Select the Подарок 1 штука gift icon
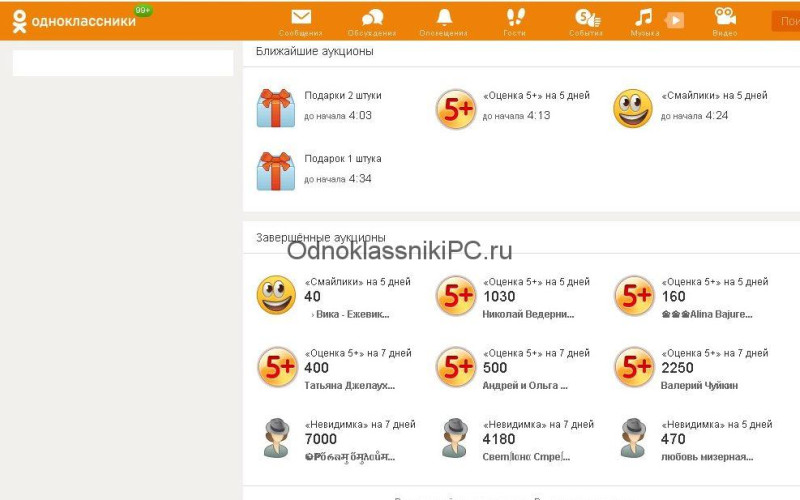800x500 pixels. tap(276, 171)
